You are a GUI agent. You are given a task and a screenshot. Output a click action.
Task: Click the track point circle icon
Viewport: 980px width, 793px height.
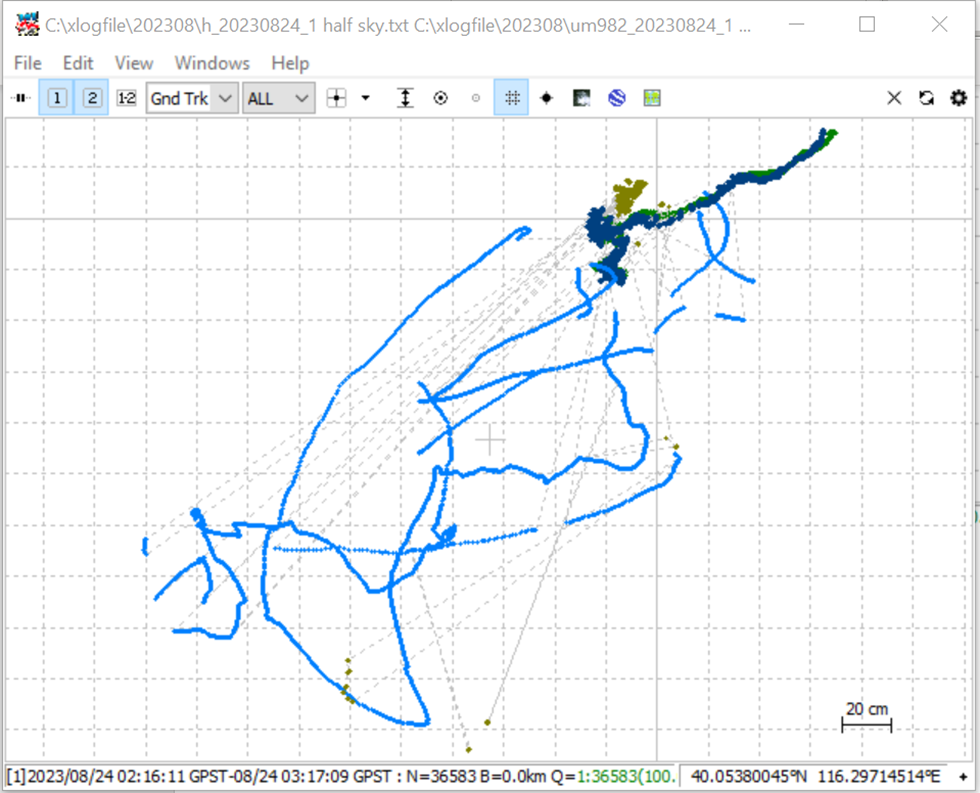441,98
